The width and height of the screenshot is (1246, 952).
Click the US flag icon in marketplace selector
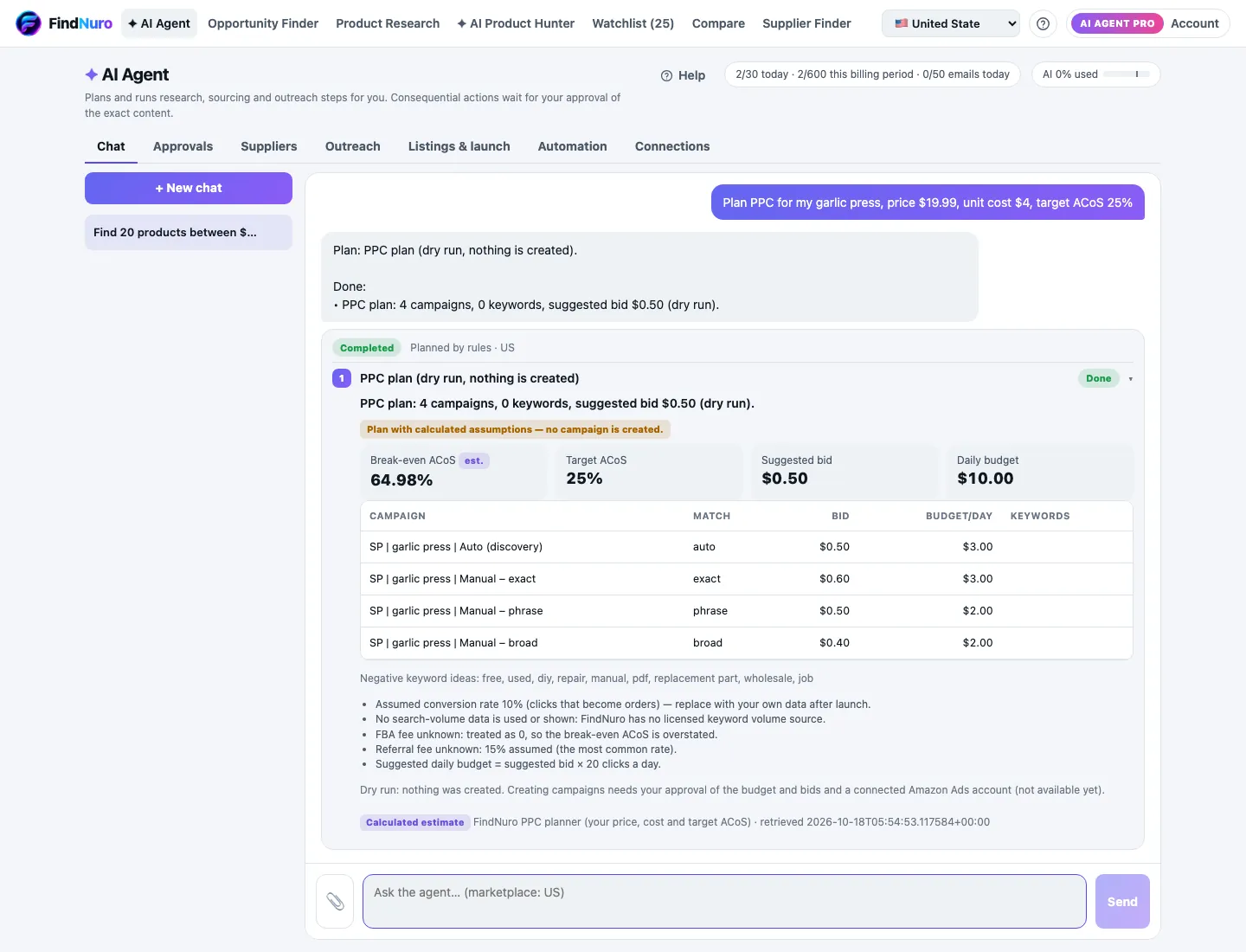[901, 23]
